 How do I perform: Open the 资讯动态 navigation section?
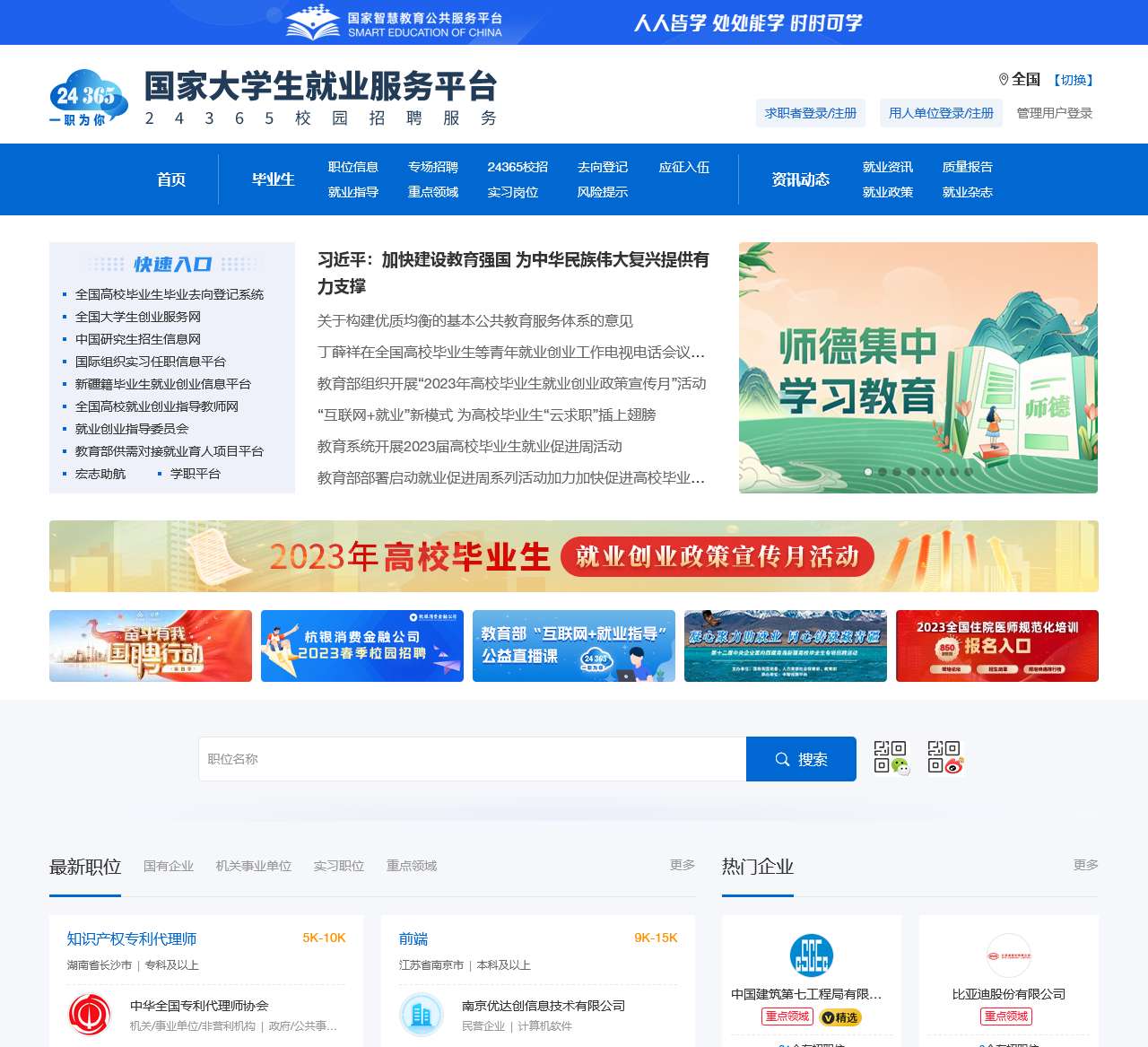801,179
